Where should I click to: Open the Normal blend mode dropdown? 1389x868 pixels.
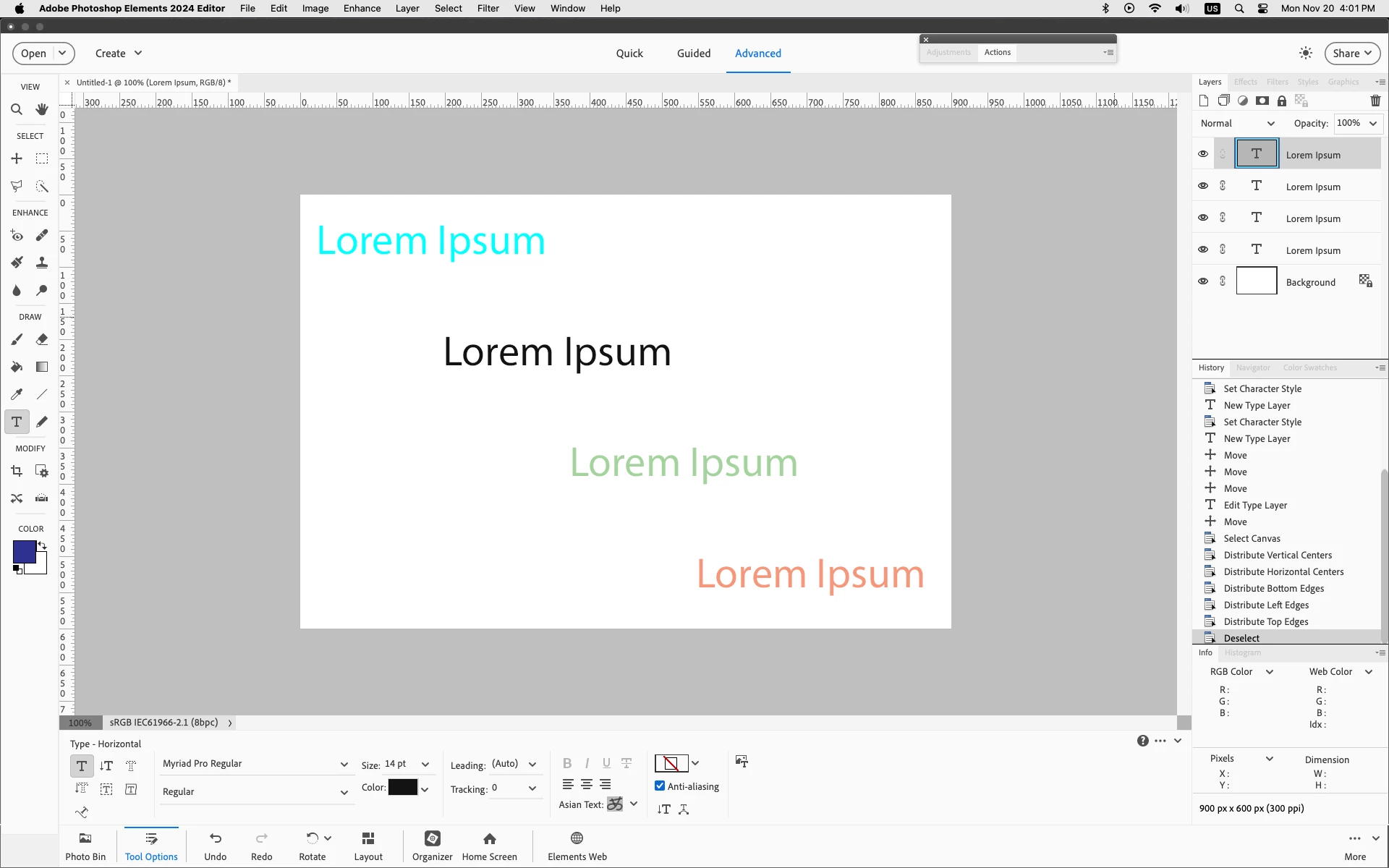pos(1237,124)
